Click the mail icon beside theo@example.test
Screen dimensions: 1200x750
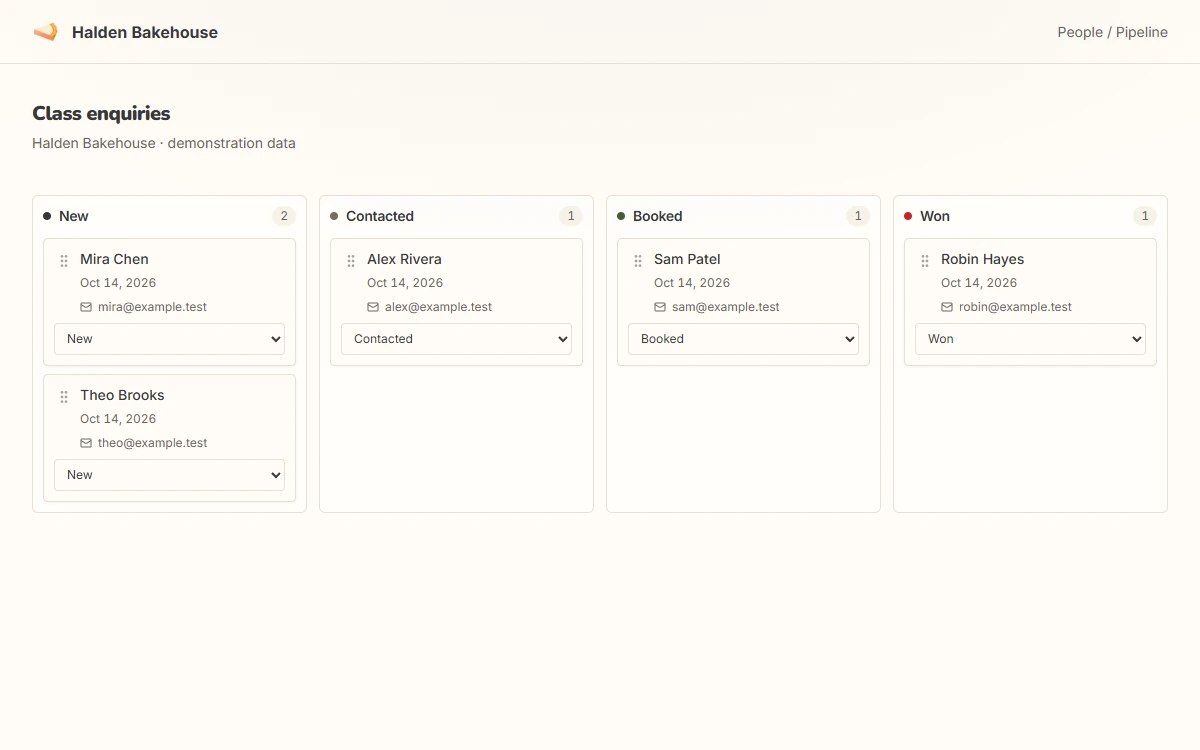86,443
